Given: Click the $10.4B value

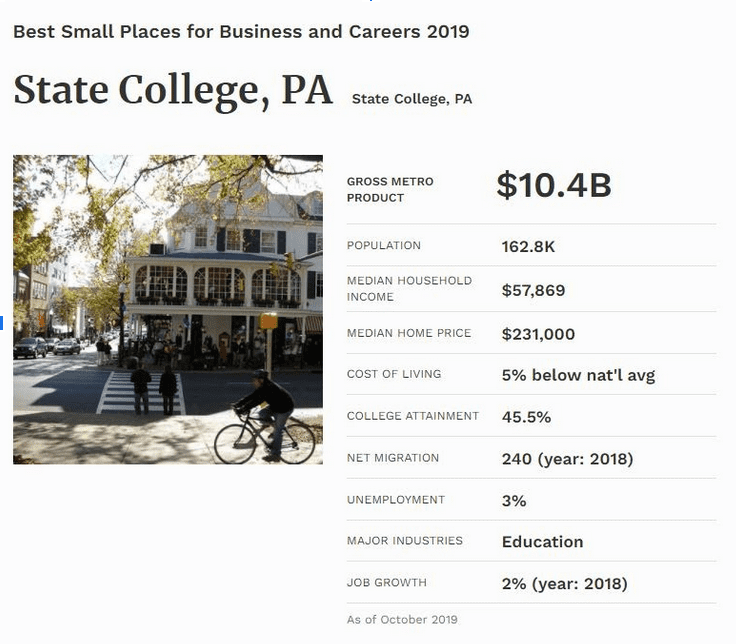Looking at the screenshot, I should [x=553, y=185].
